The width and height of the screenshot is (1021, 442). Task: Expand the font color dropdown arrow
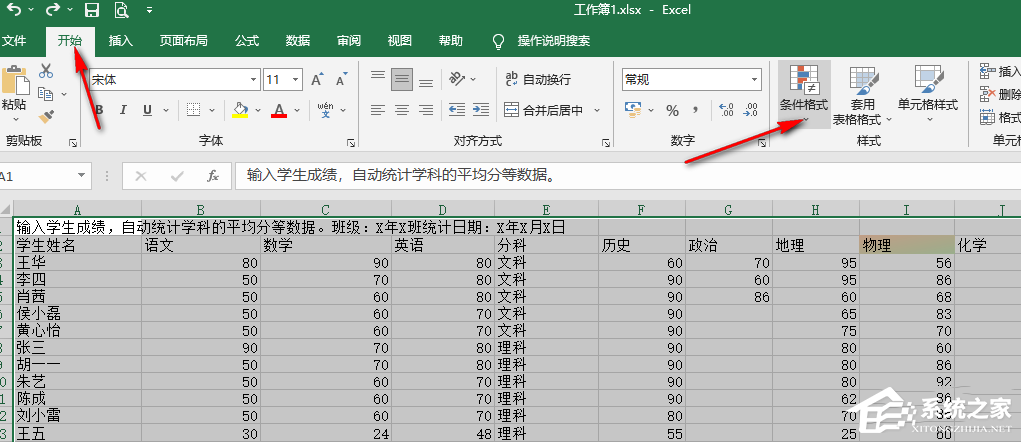(x=298, y=110)
